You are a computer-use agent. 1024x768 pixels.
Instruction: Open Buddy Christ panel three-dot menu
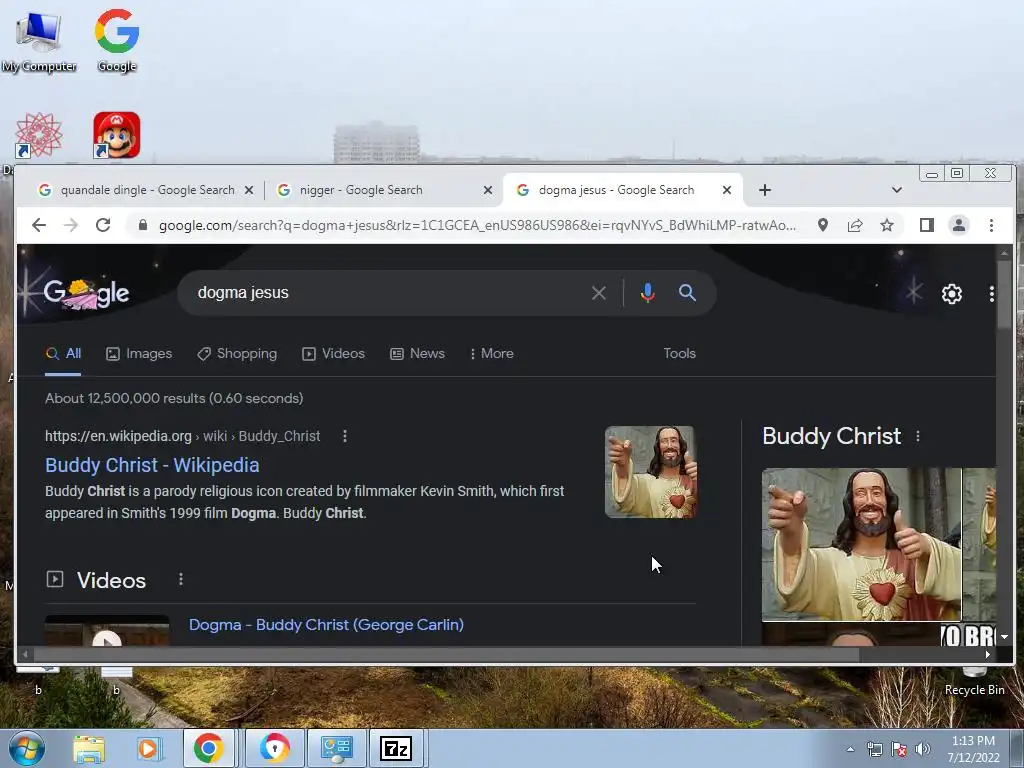click(x=918, y=436)
